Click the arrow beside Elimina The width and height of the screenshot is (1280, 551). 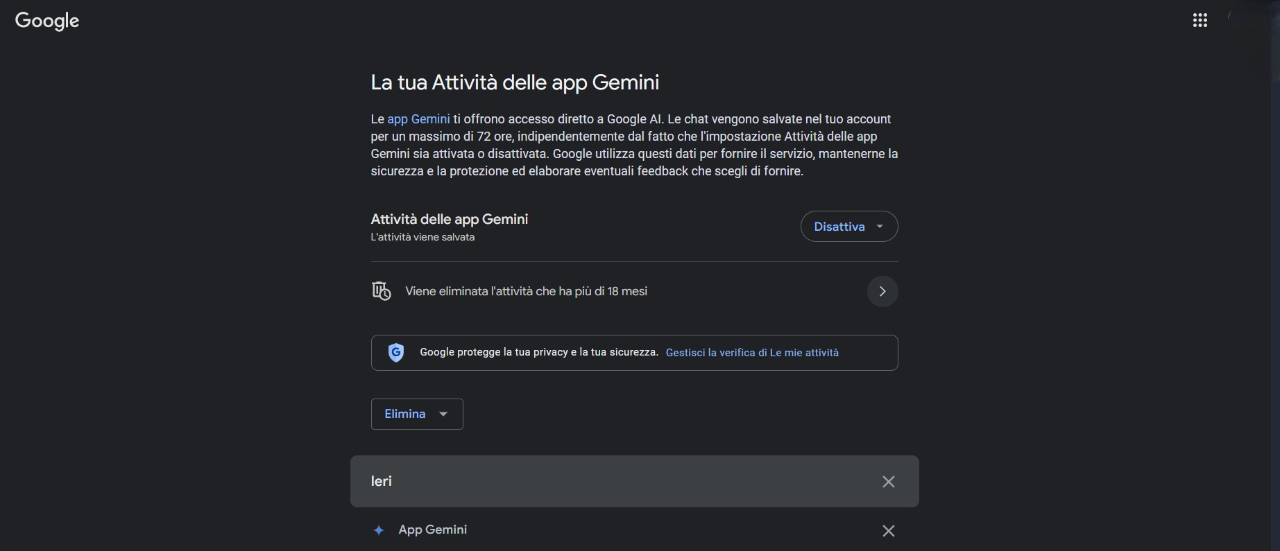444,414
